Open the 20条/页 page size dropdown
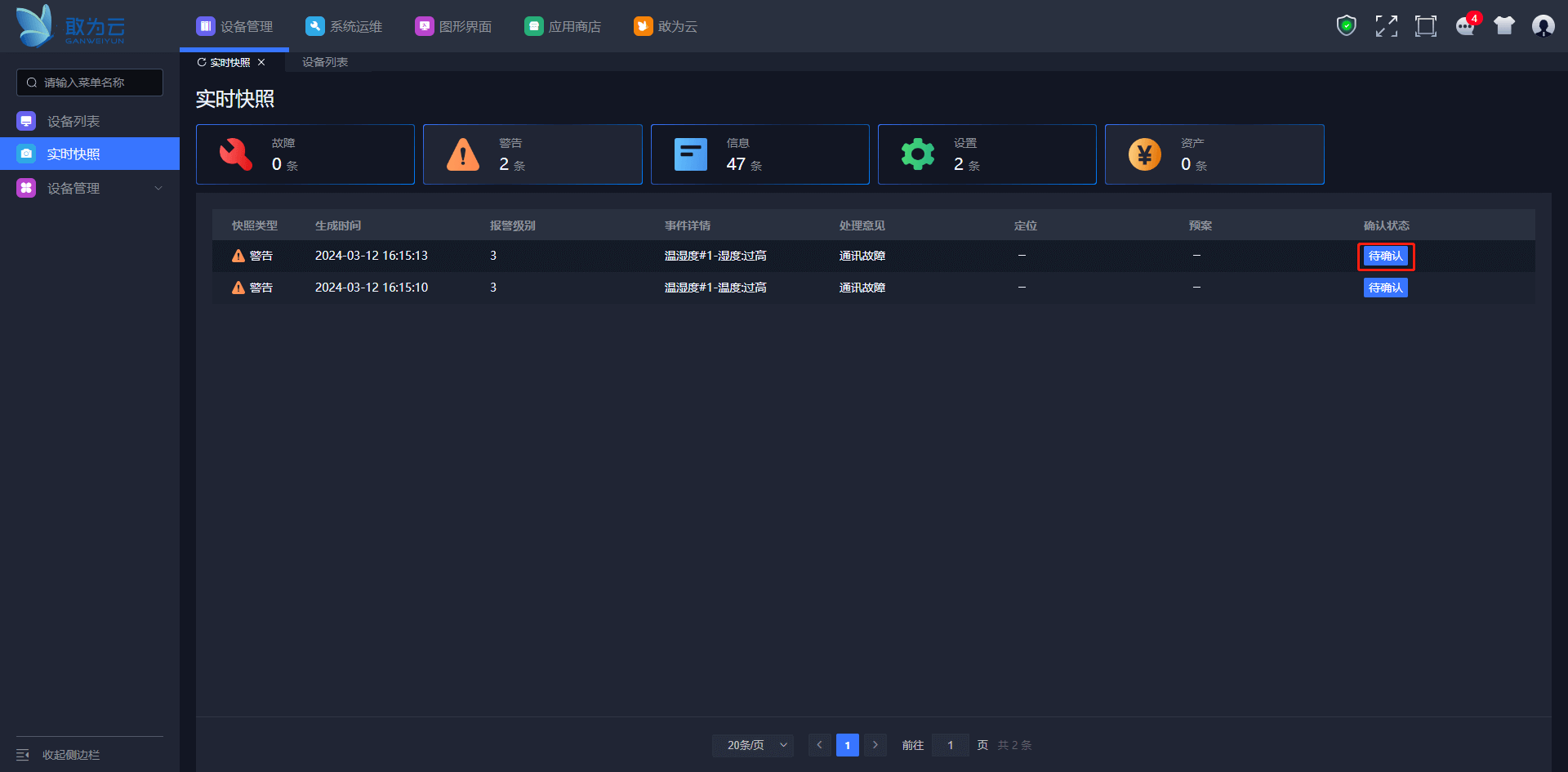Screen dimensions: 1568x772 tap(753, 745)
